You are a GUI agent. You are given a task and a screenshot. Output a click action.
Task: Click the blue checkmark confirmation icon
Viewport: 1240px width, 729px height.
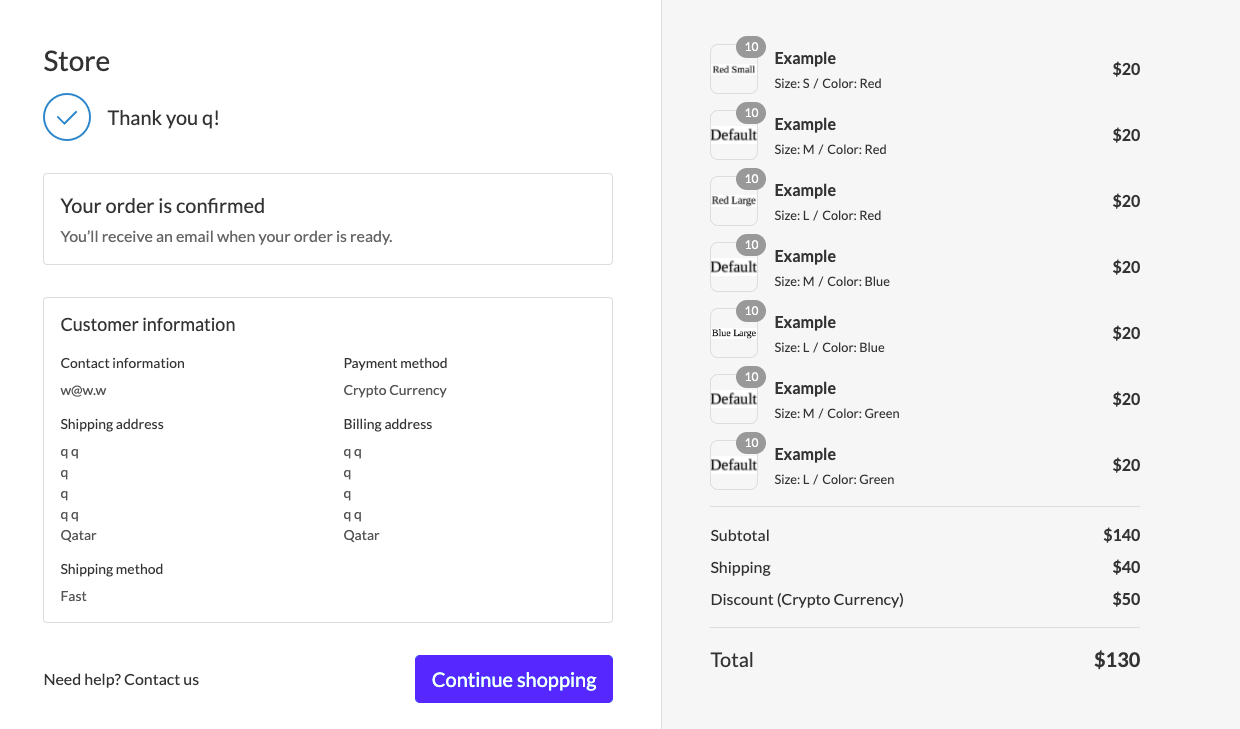pos(67,117)
